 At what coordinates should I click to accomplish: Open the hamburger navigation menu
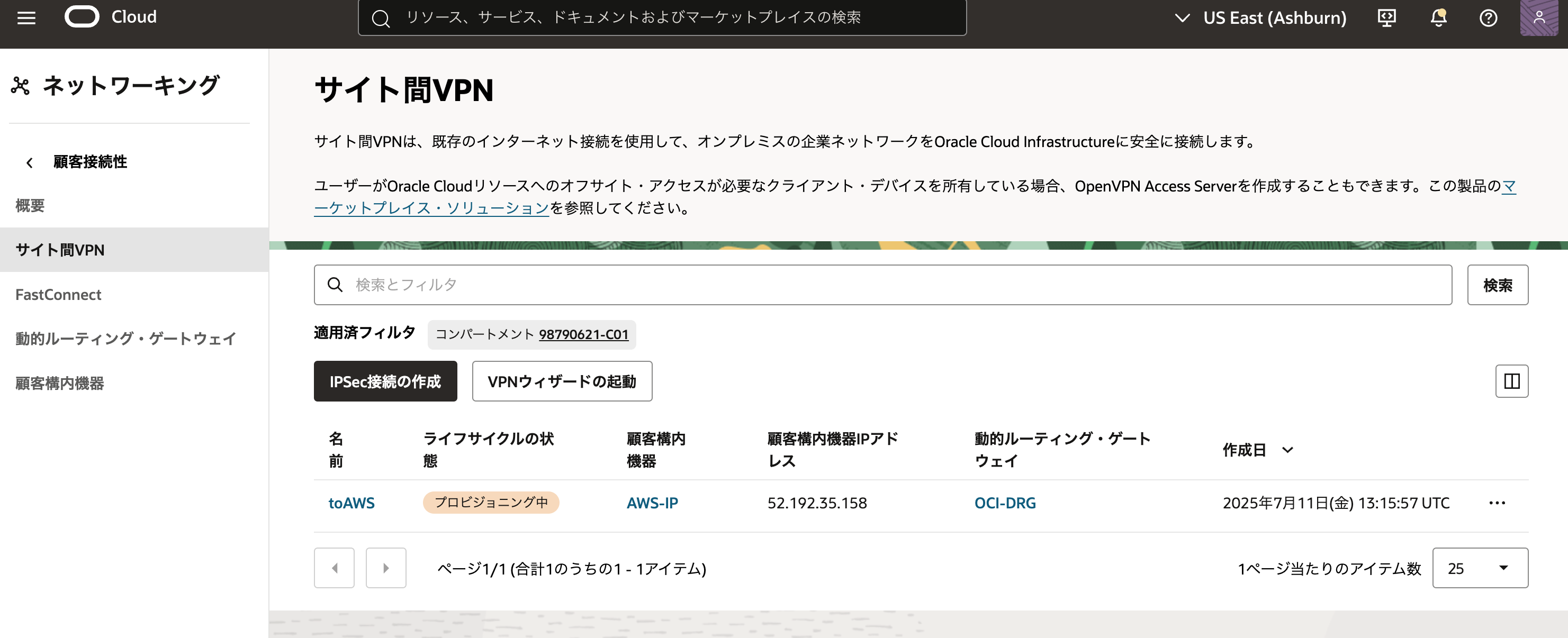(26, 17)
